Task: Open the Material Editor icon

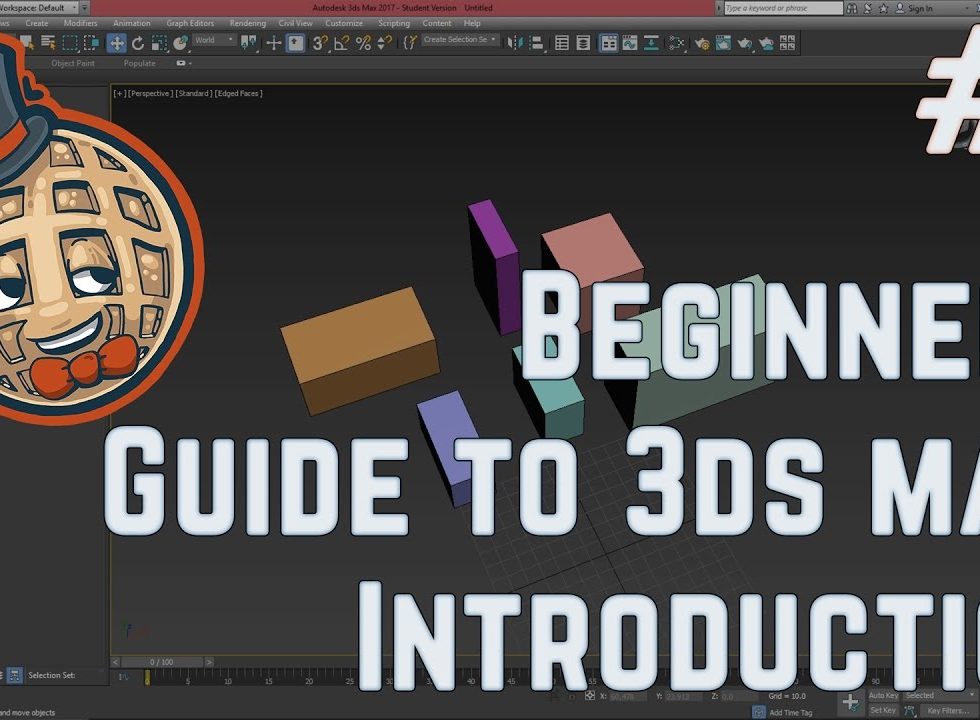Action: tap(676, 43)
